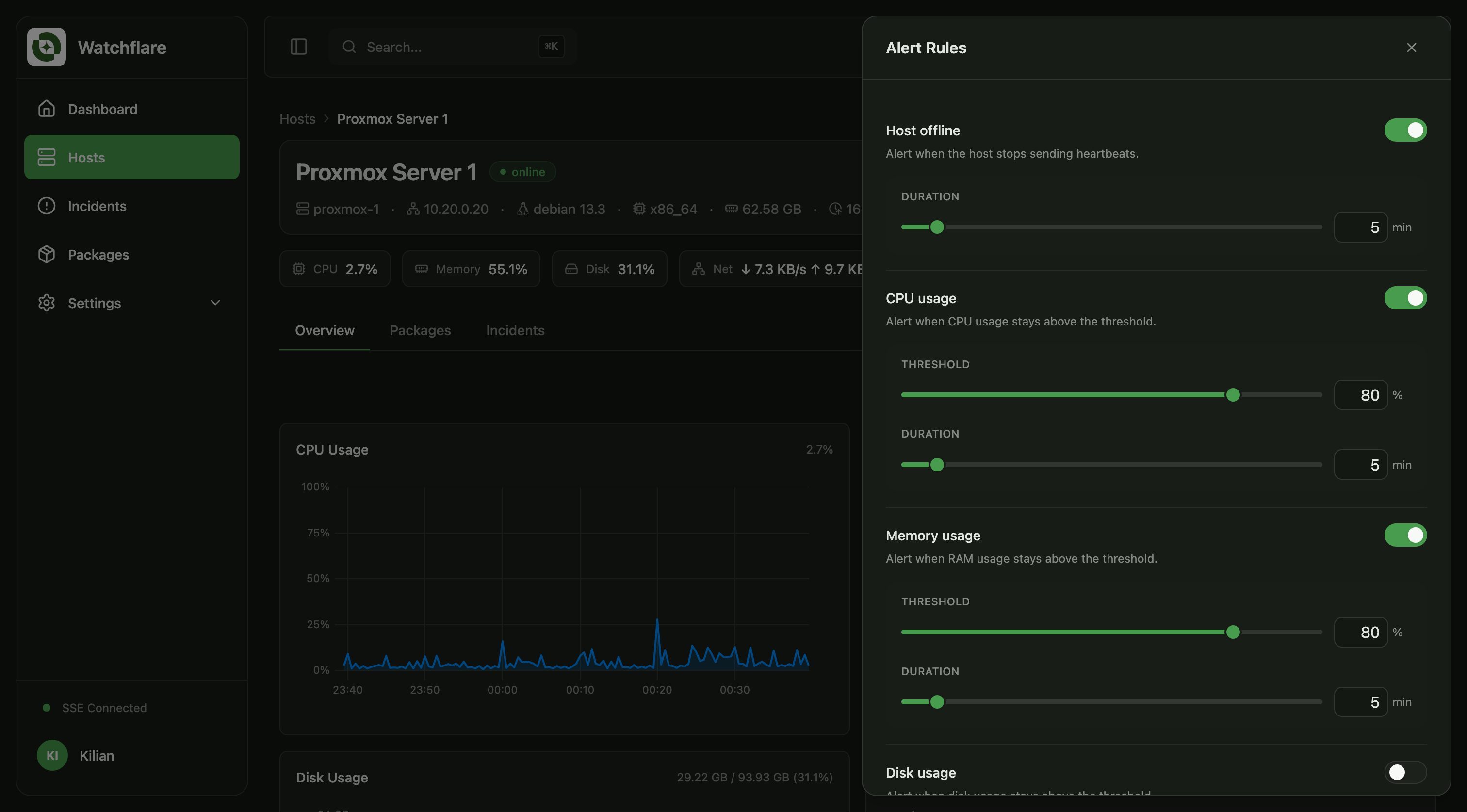Screen dimensions: 1467x812
Task: Click the CPU Usage chart title
Action: click(332, 449)
